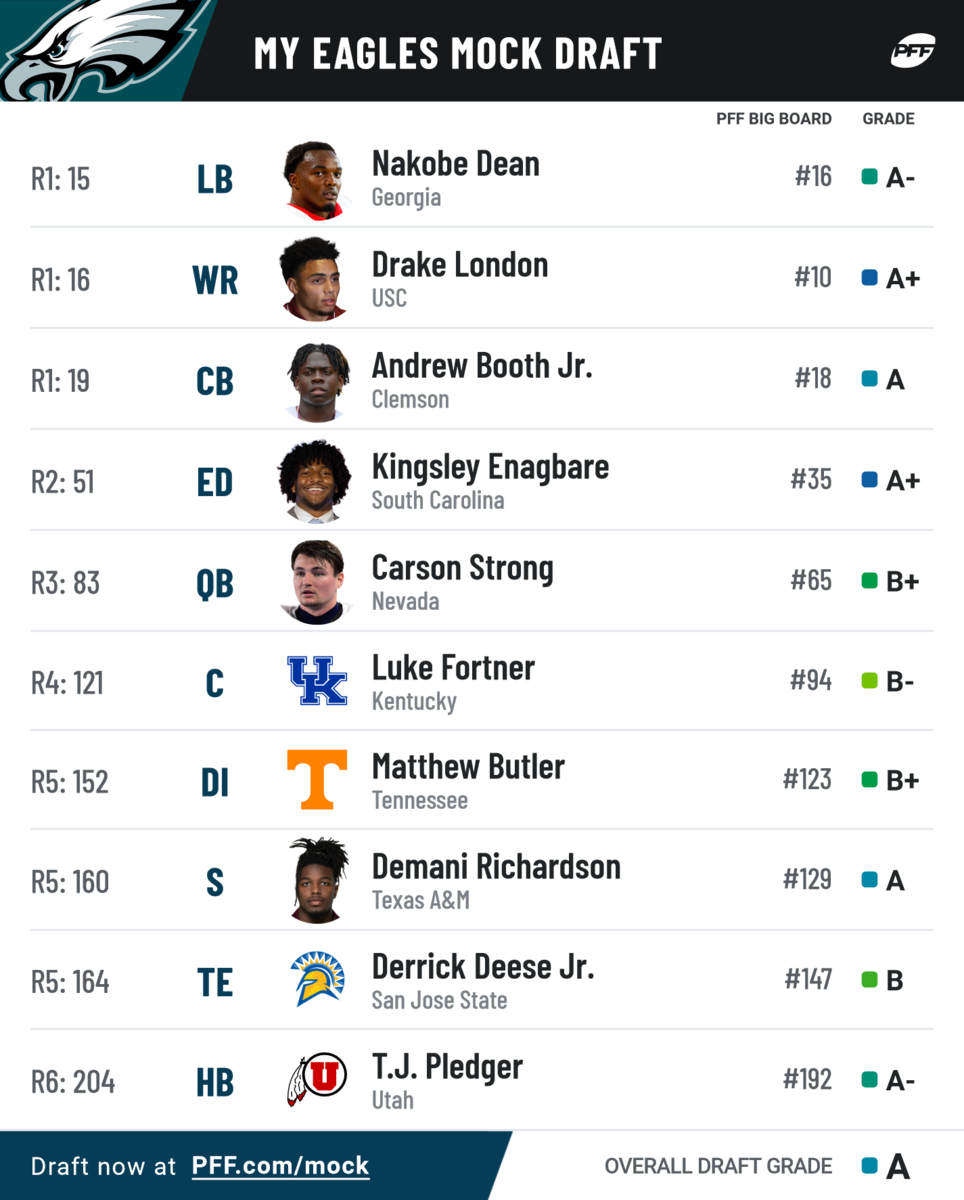The image size is (964, 1200).
Task: Click the R6: 204 pick label
Action: click(73, 1082)
